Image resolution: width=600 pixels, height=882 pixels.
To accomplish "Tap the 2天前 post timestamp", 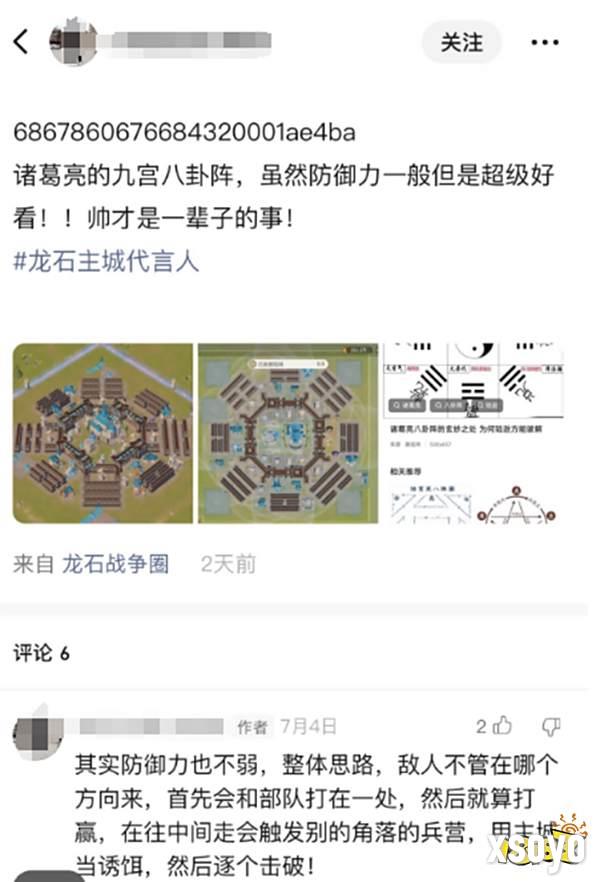I will (228, 564).
